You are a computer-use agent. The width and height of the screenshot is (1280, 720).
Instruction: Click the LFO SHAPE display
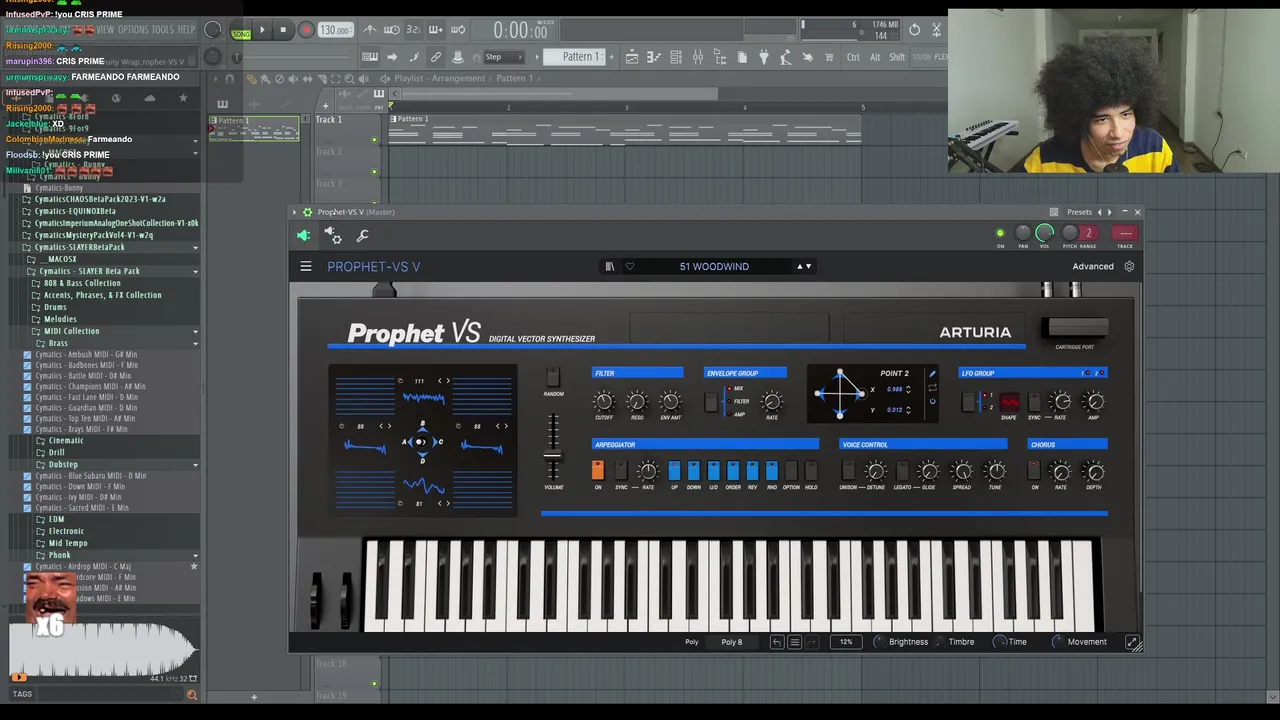(1009, 402)
